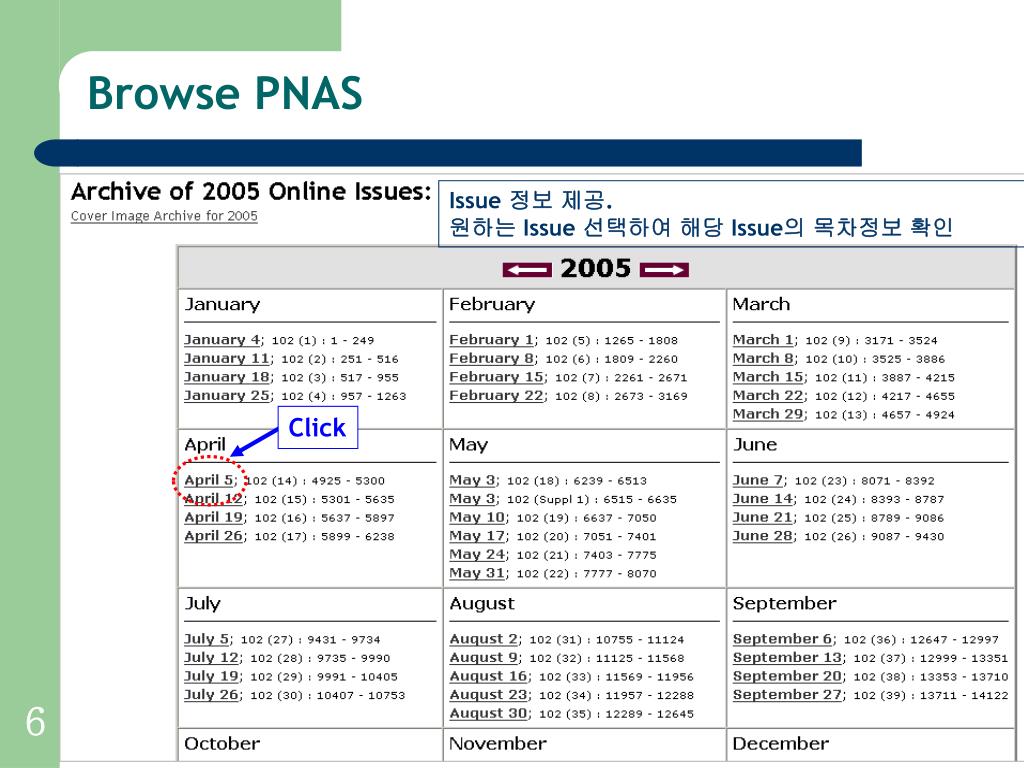The width and height of the screenshot is (1024, 768).
Task: Open the July 19 issue
Action: [211, 677]
